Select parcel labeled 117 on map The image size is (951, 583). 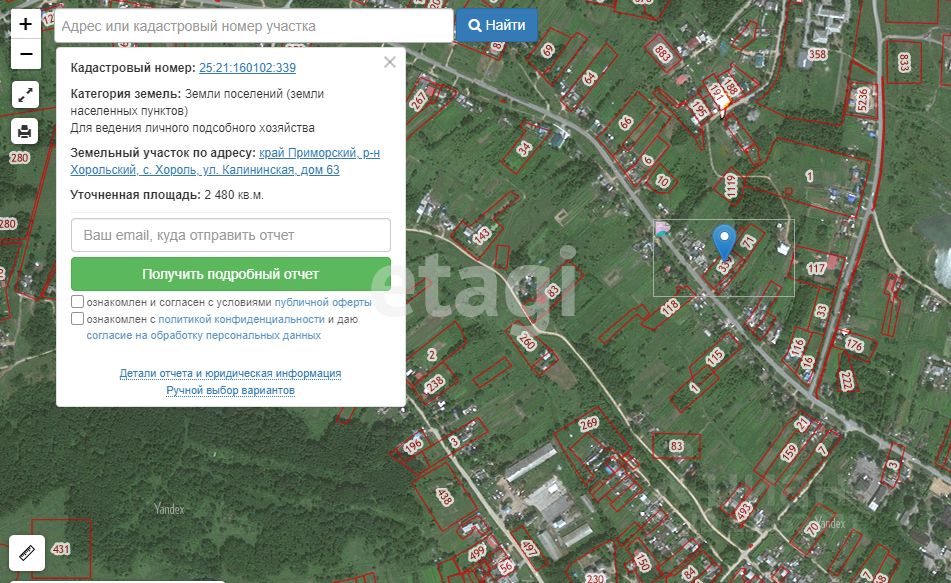coord(816,268)
